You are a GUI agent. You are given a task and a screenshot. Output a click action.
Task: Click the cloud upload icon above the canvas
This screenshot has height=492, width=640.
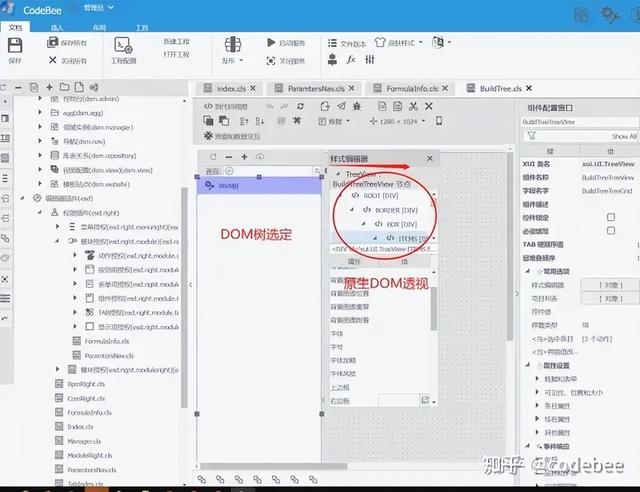pyautogui.click(x=260, y=156)
